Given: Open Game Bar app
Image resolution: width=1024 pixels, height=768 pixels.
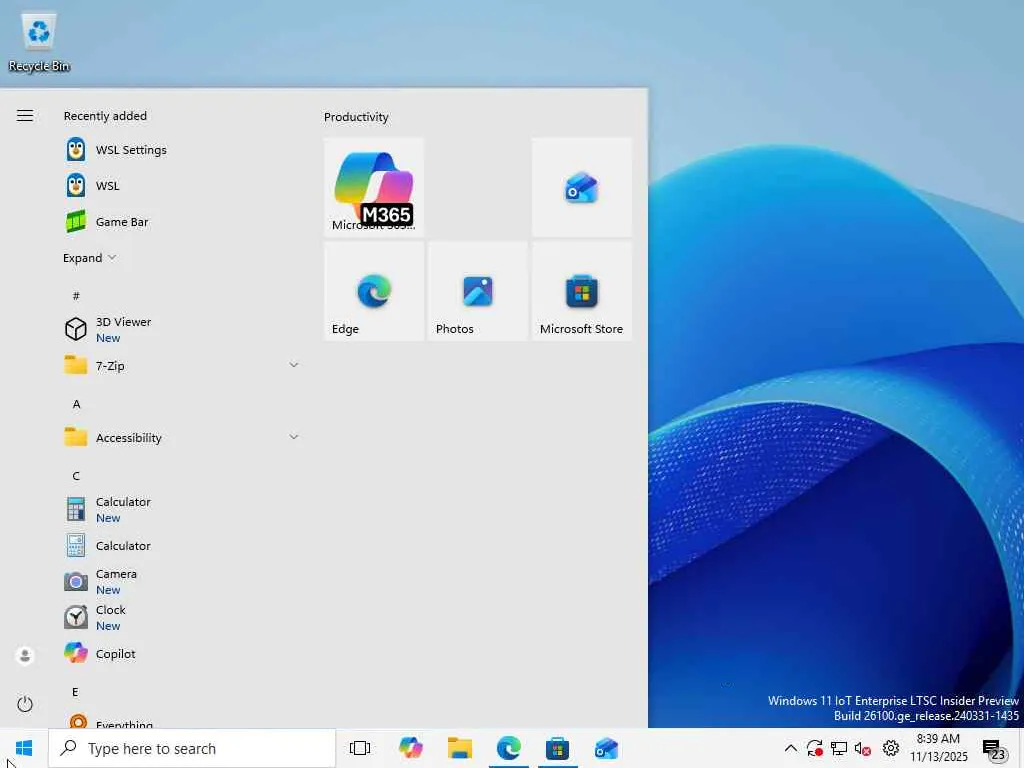Looking at the screenshot, I should point(182,221).
